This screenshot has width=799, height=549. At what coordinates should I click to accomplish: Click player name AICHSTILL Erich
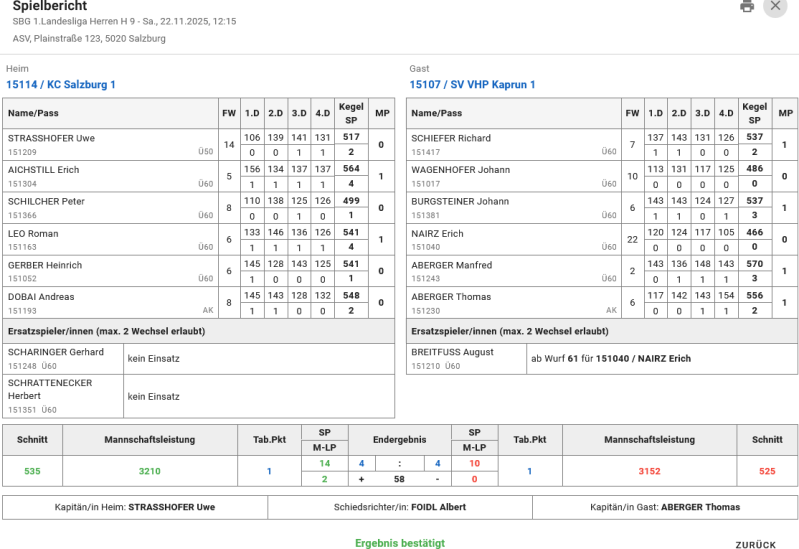[x=43, y=170]
